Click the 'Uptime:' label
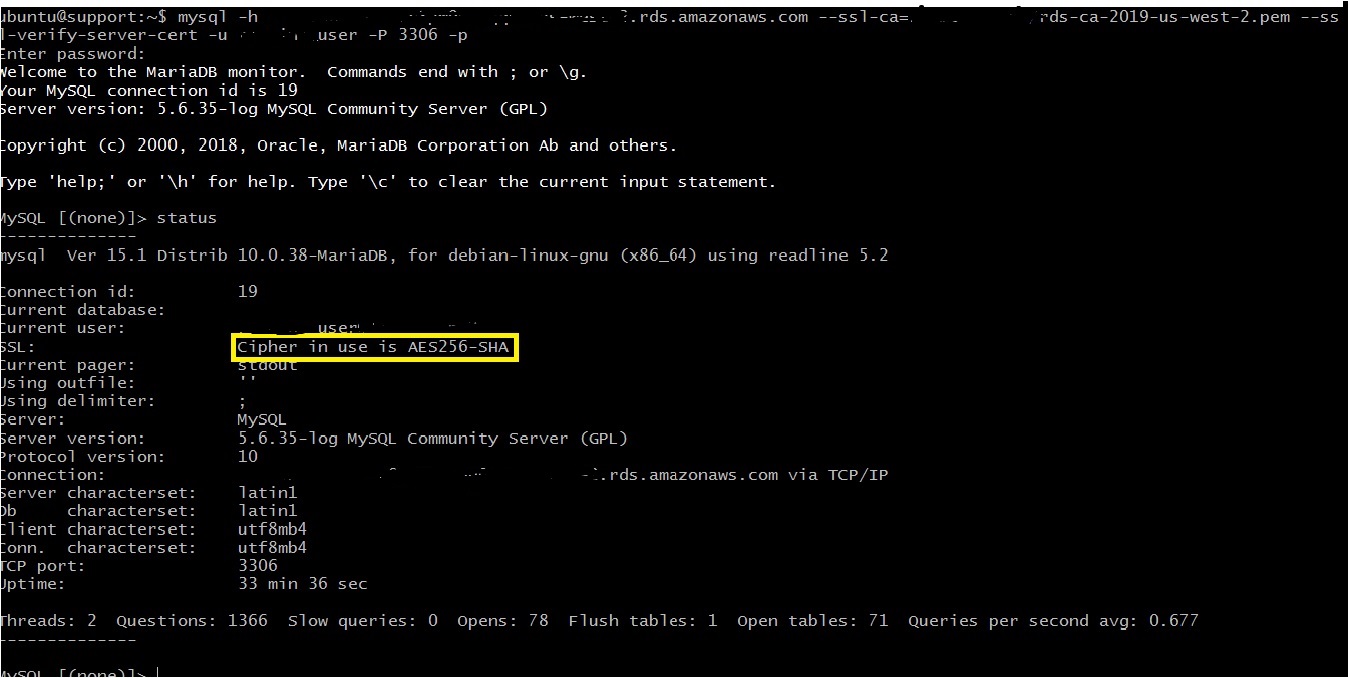Screen dimensions: 1348x678 33,584
